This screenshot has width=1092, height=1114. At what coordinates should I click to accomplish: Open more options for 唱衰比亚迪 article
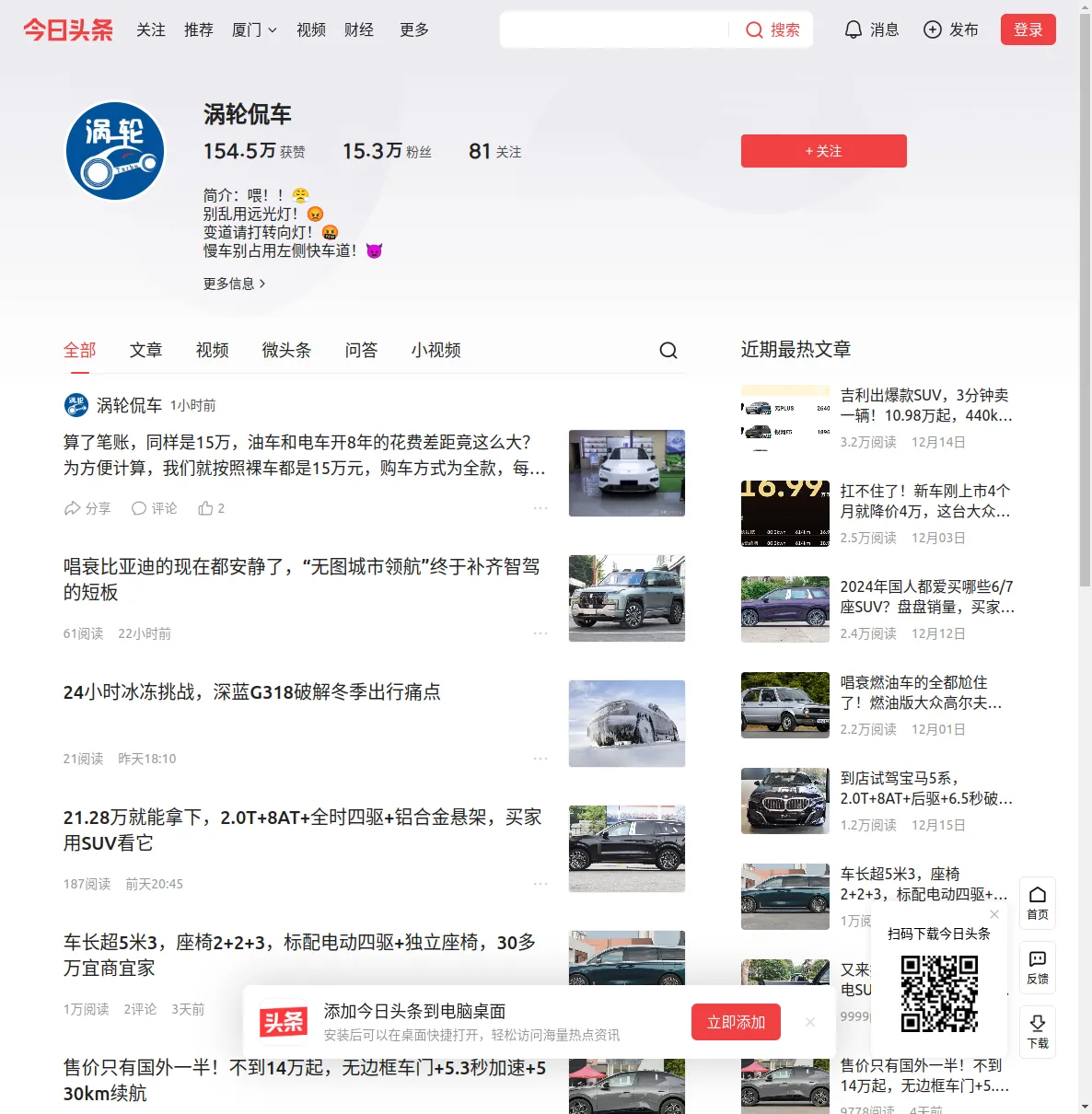click(x=540, y=633)
